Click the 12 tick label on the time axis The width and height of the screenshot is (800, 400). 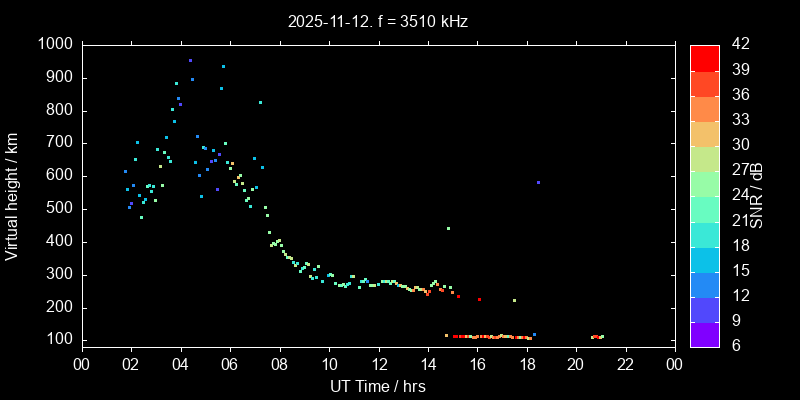coord(378,364)
